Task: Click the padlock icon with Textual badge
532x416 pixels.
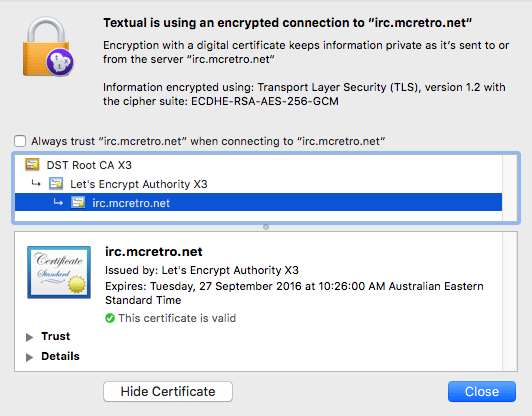Action: (x=48, y=46)
